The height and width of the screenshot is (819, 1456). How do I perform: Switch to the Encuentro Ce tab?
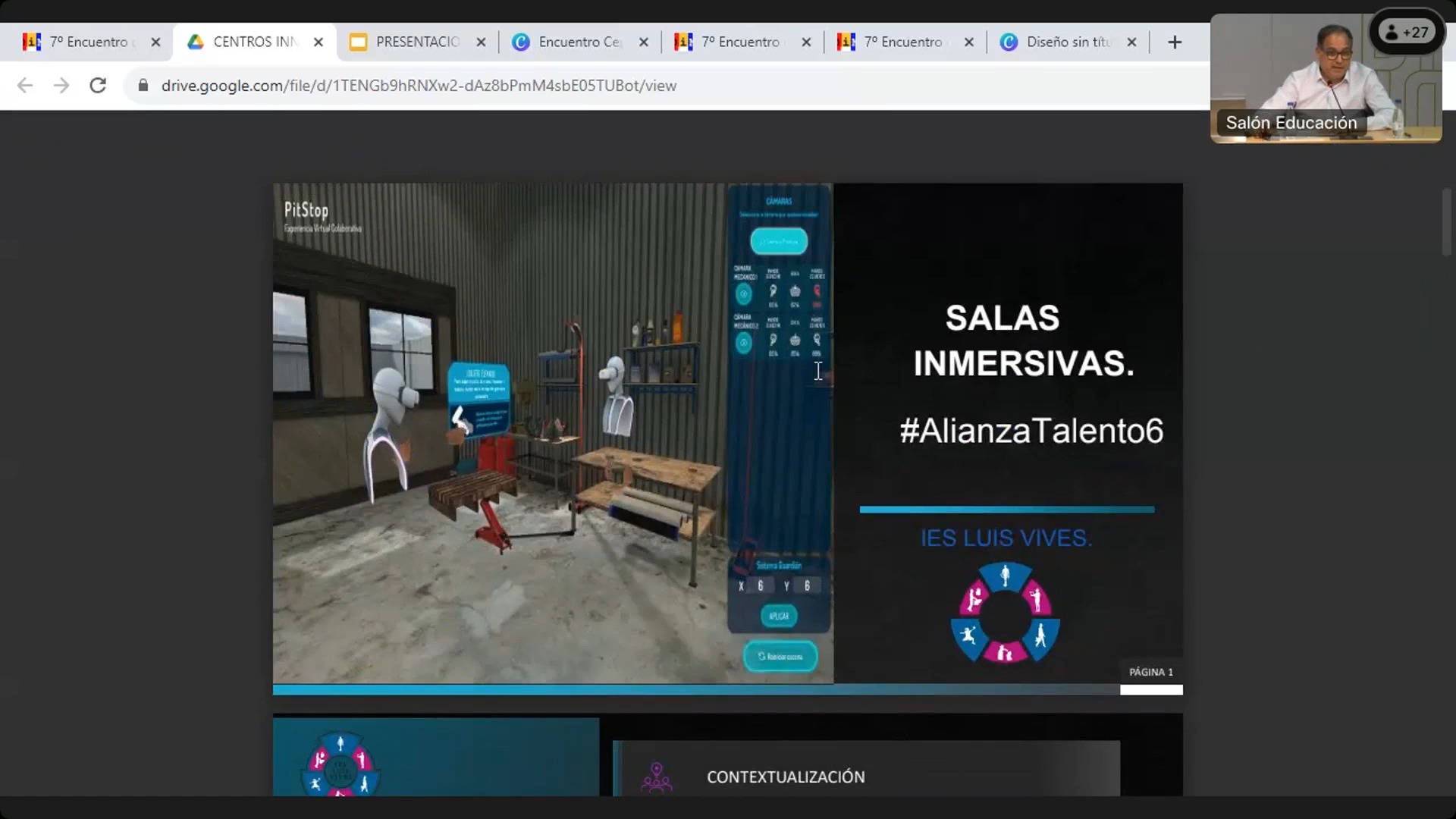(x=579, y=42)
